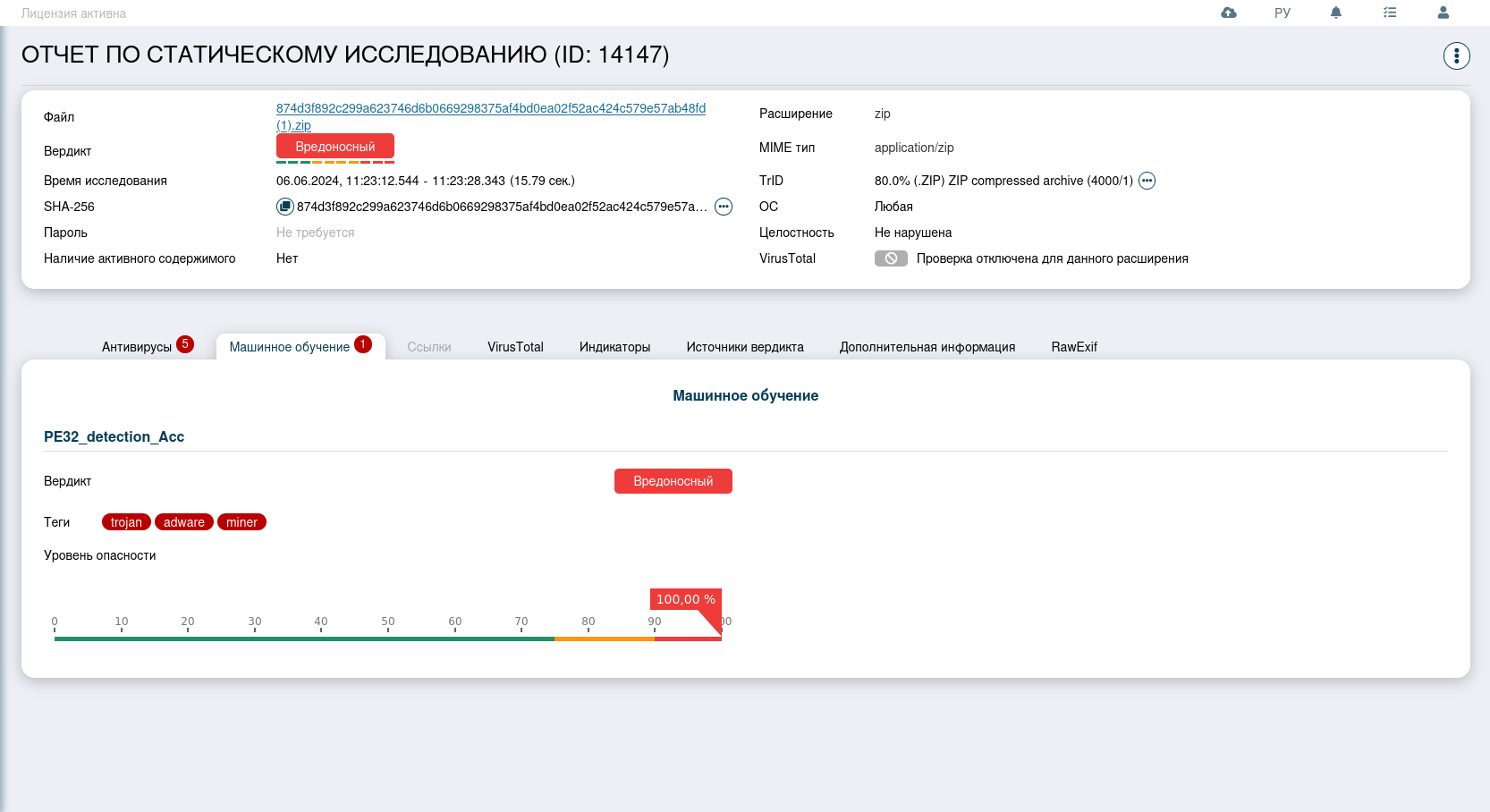This screenshot has width=1490, height=812.
Task: Copy the SHA-256 hash with copy icon
Action: coord(284,207)
